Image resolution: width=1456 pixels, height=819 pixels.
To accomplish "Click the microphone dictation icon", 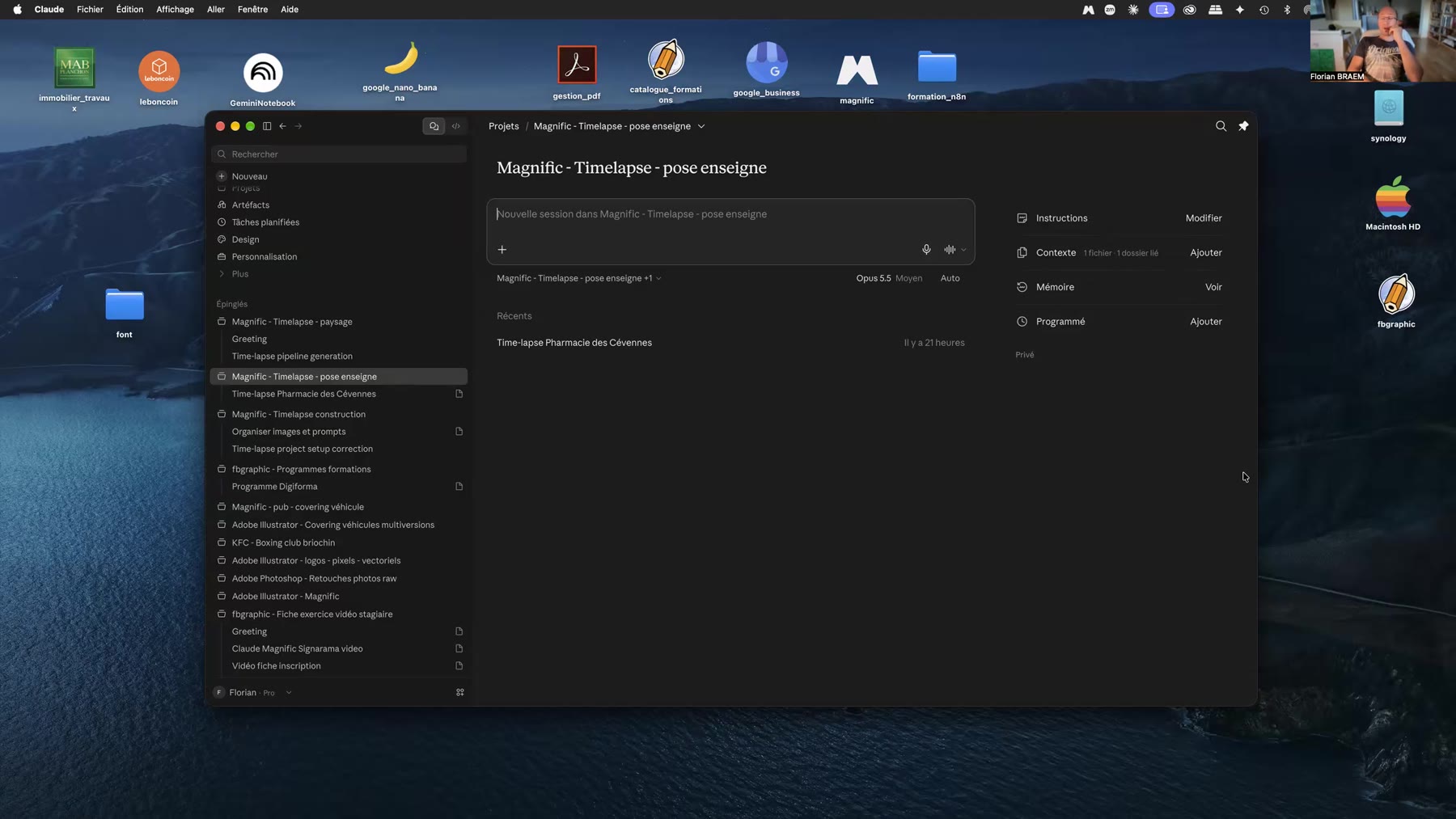I will coord(926,250).
